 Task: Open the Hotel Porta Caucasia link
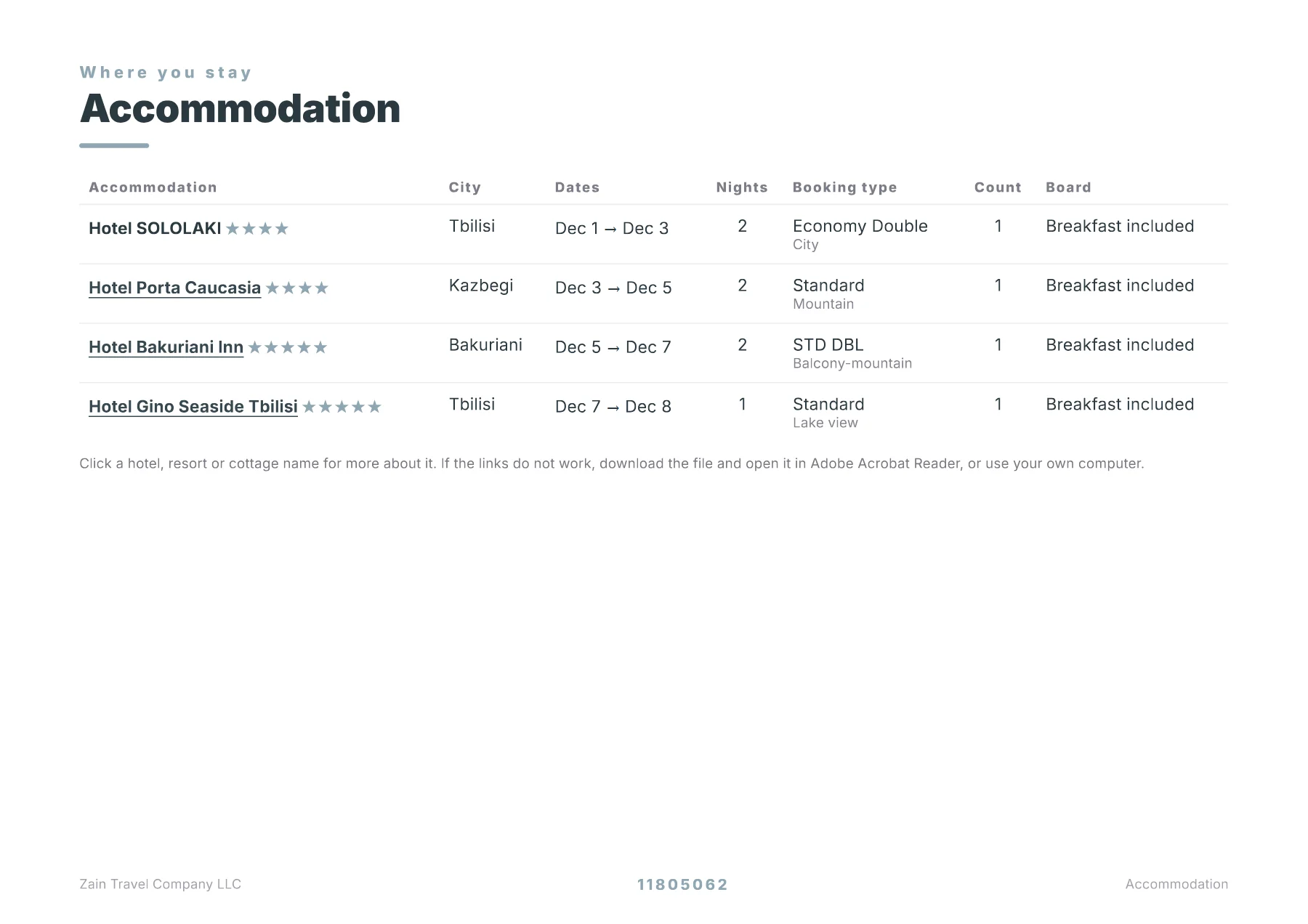tap(174, 288)
